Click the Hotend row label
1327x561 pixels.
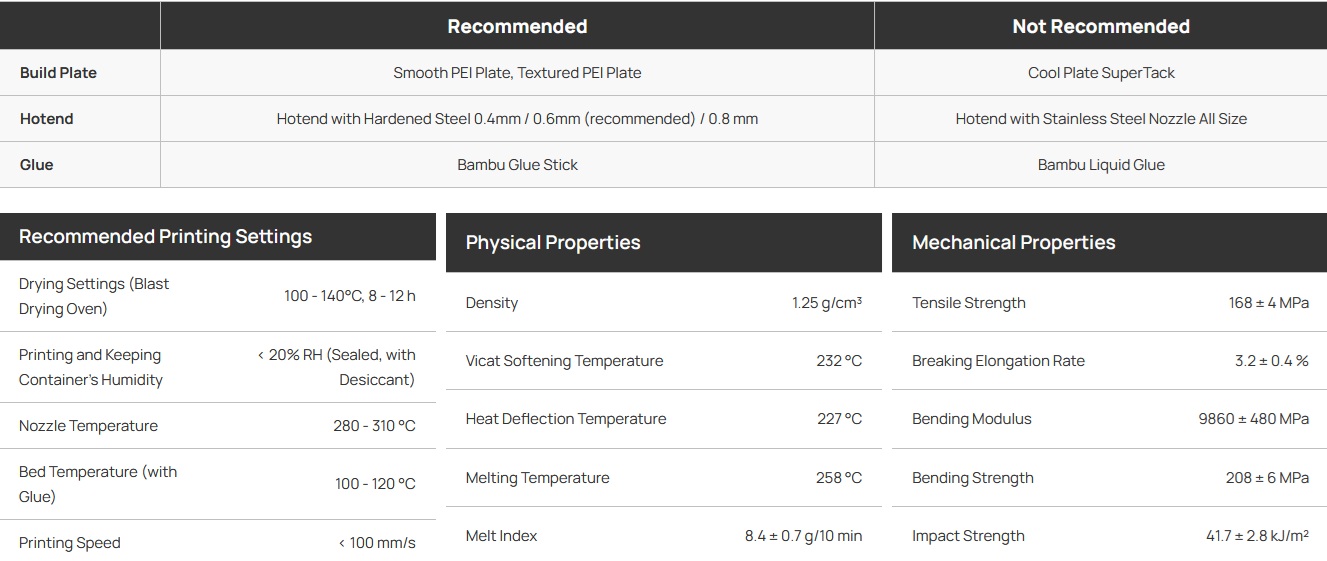pyautogui.click(x=47, y=119)
